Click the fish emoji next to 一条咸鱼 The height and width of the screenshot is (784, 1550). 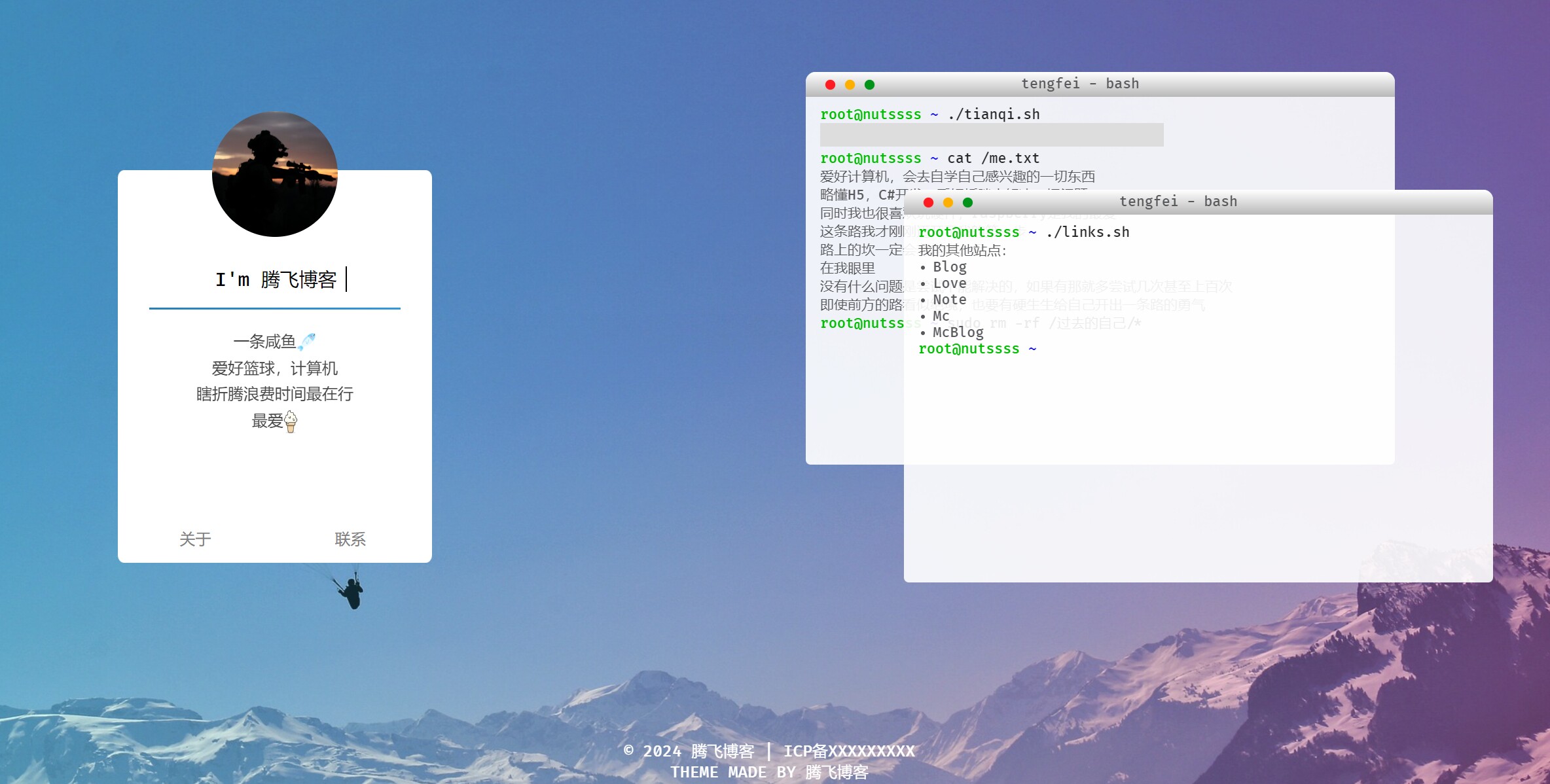coord(306,342)
